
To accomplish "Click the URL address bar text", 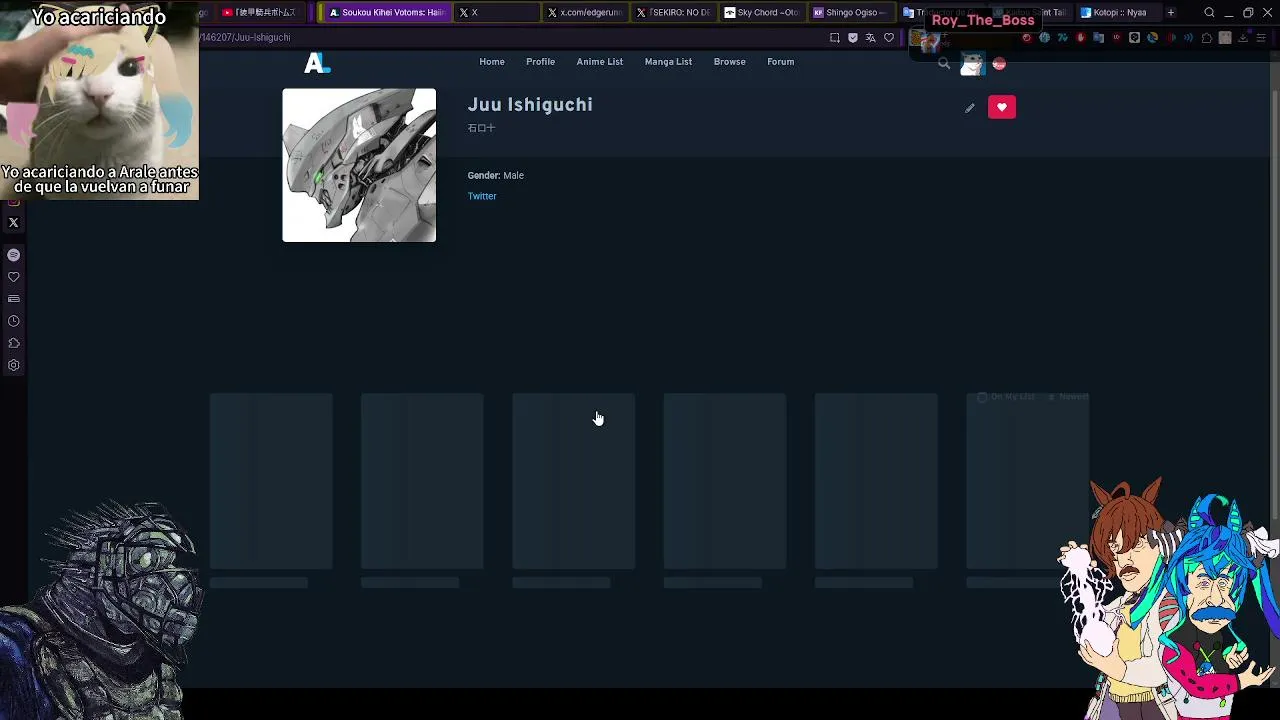I will pos(245,38).
